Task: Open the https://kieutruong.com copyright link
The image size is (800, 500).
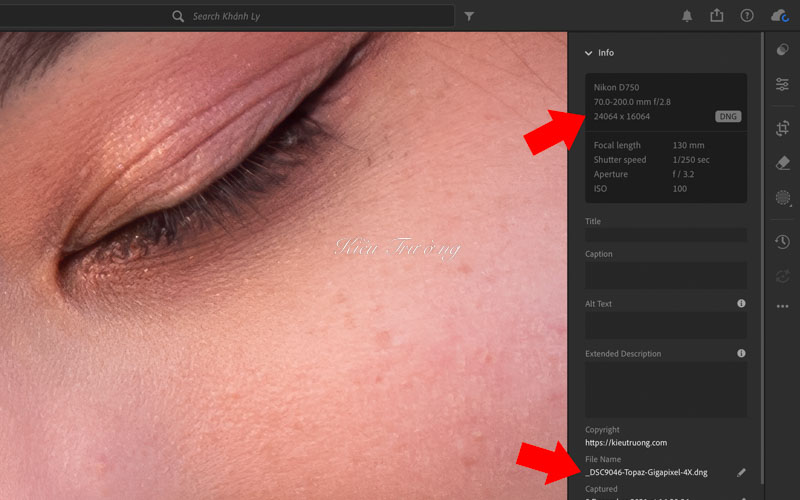Action: pyautogui.click(x=626, y=443)
